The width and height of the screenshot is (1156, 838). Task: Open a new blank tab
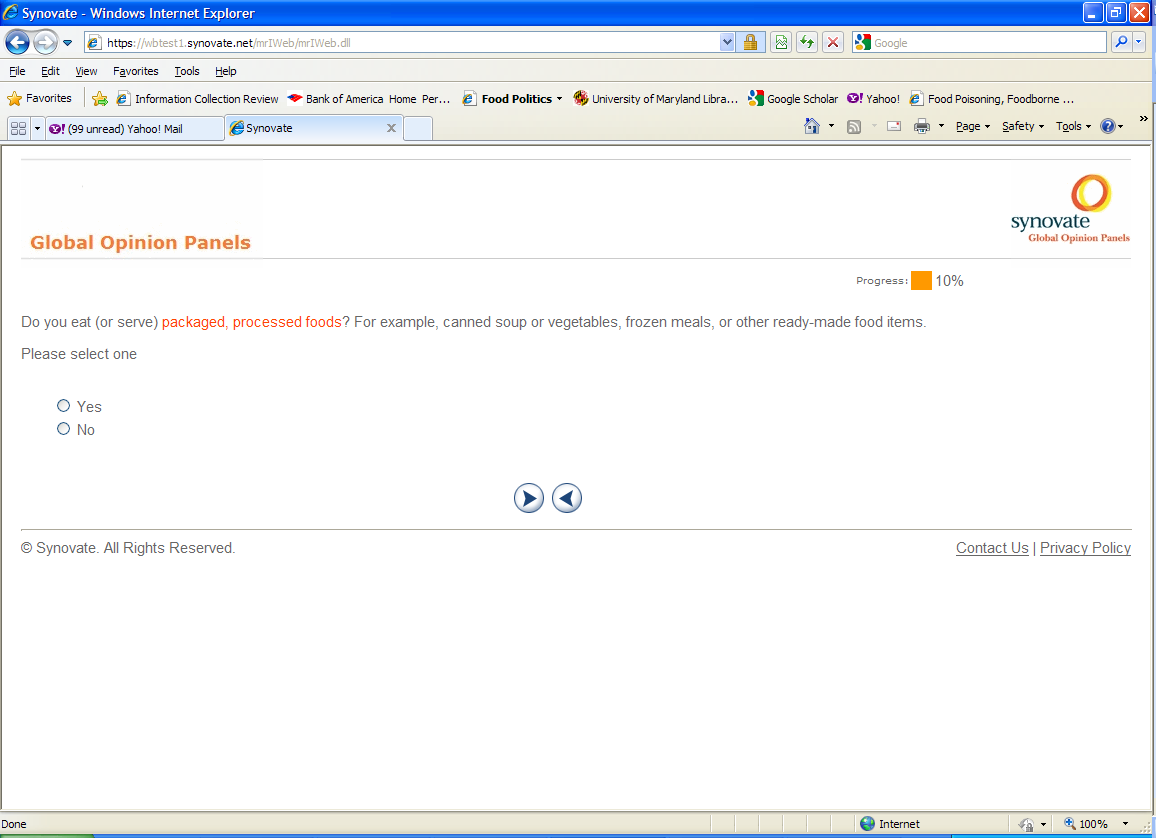pyautogui.click(x=418, y=128)
